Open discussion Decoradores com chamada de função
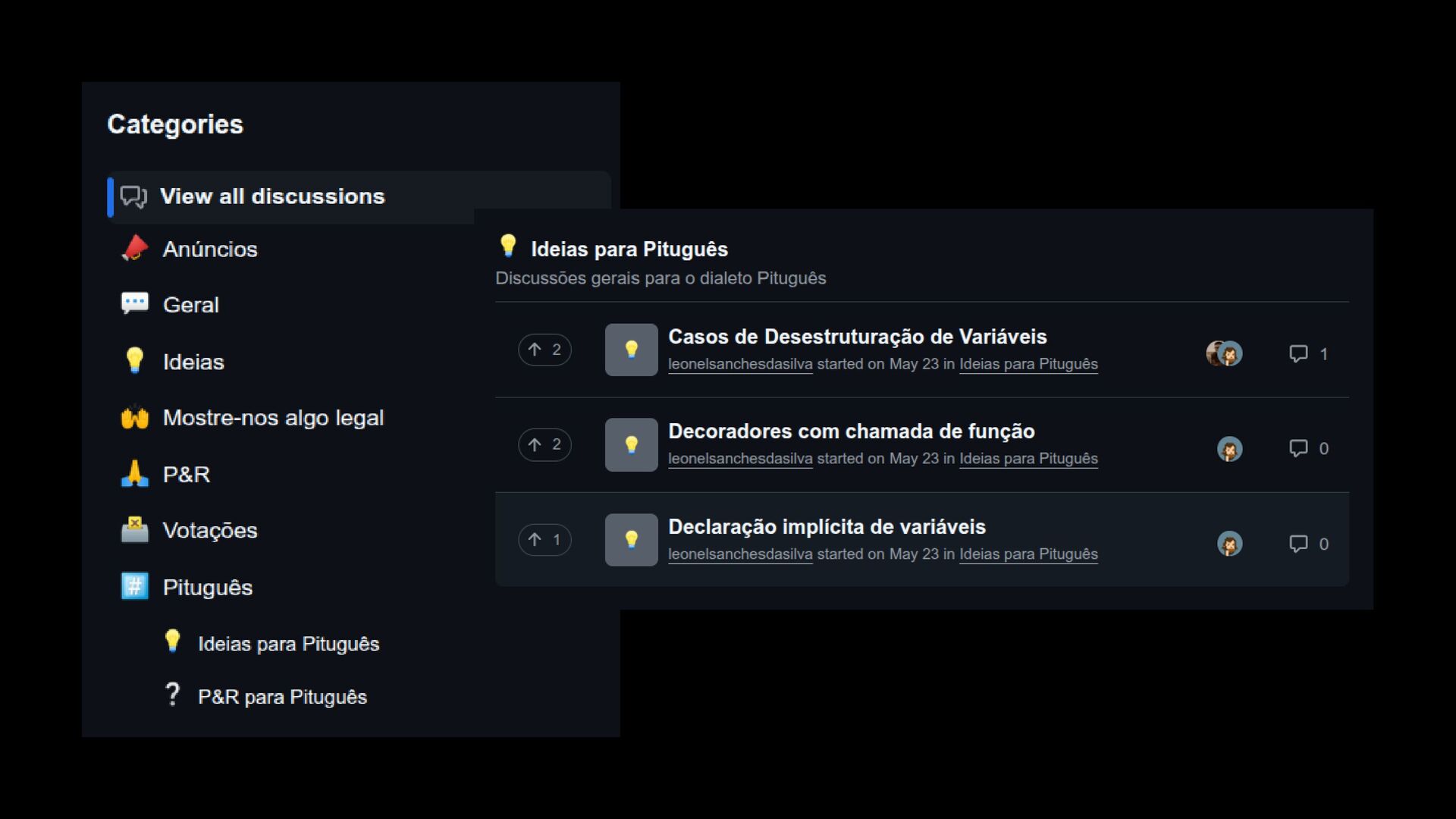The width and height of the screenshot is (1456, 819). [851, 431]
